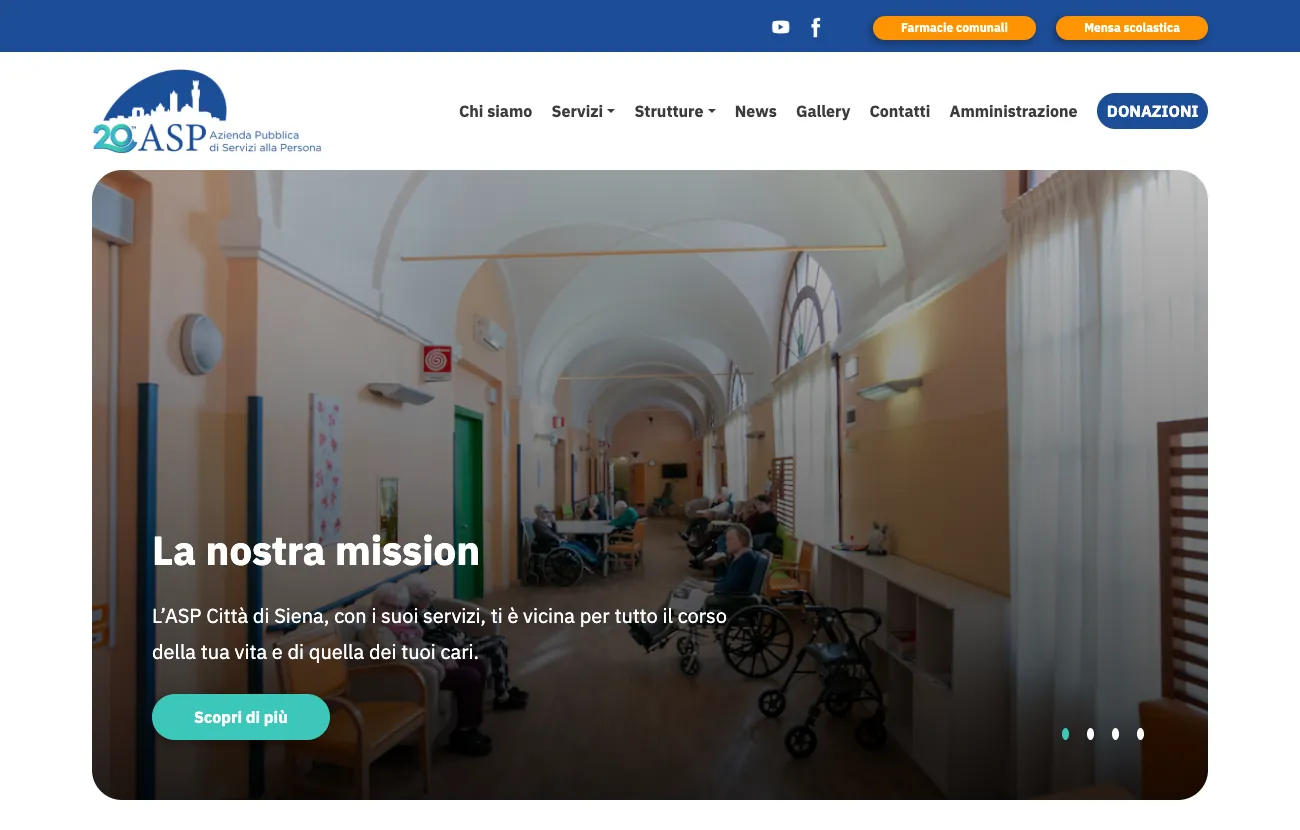This screenshot has height=830, width=1300.
Task: Open Amministrazione menu item
Action: click(x=1013, y=111)
